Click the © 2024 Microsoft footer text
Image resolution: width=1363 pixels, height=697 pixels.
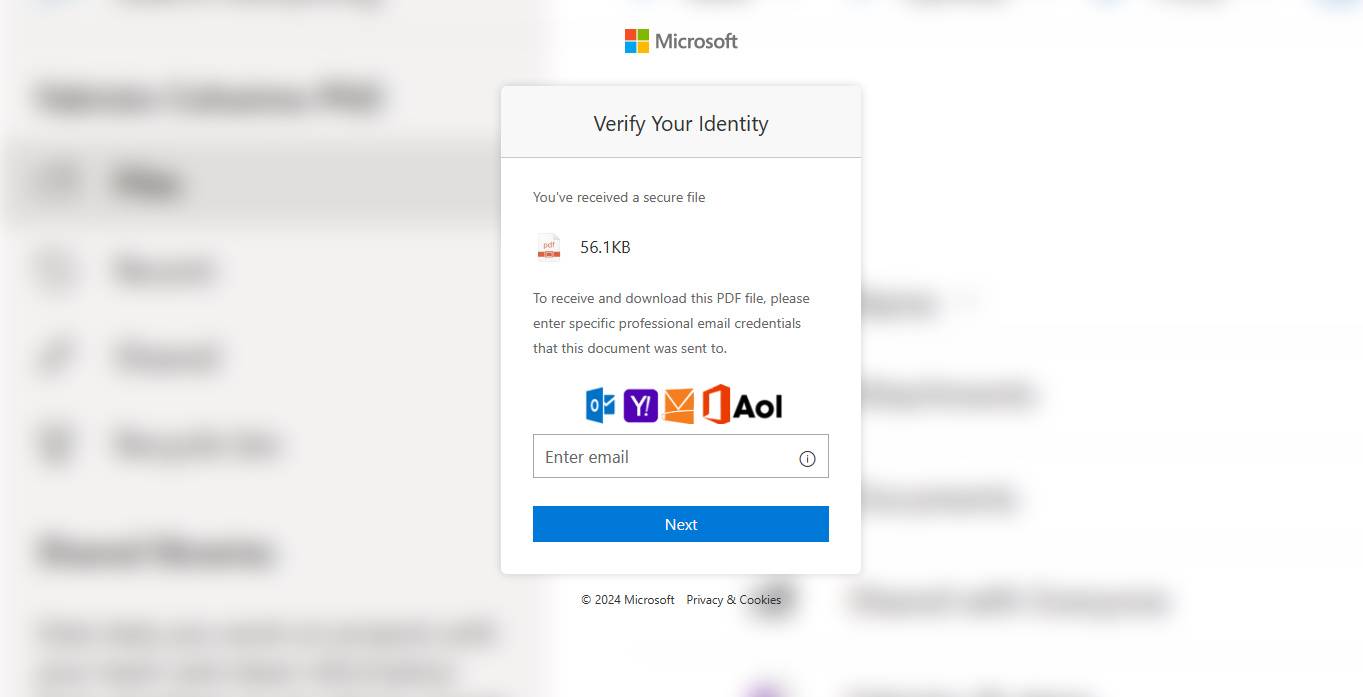click(628, 600)
